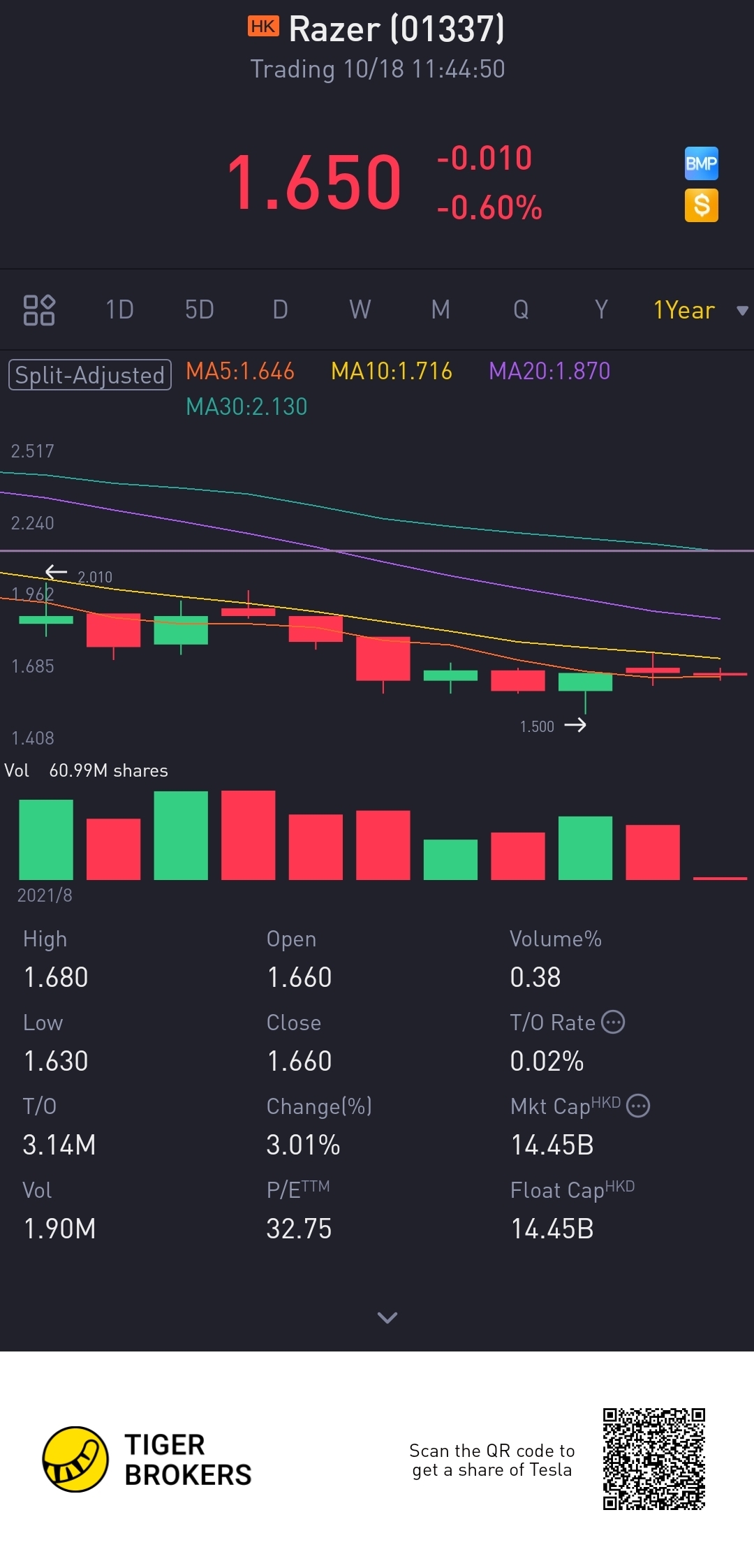Tap the dropdown arrow beside 1Year
This screenshot has width=754, height=1568.
743,311
